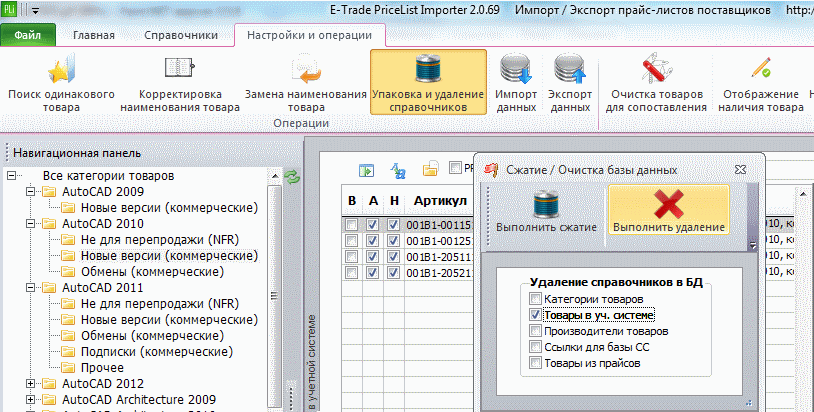The height and width of the screenshot is (412, 814).
Task: Select 'Подписки (коммерческие)' folder
Action: coord(157,352)
